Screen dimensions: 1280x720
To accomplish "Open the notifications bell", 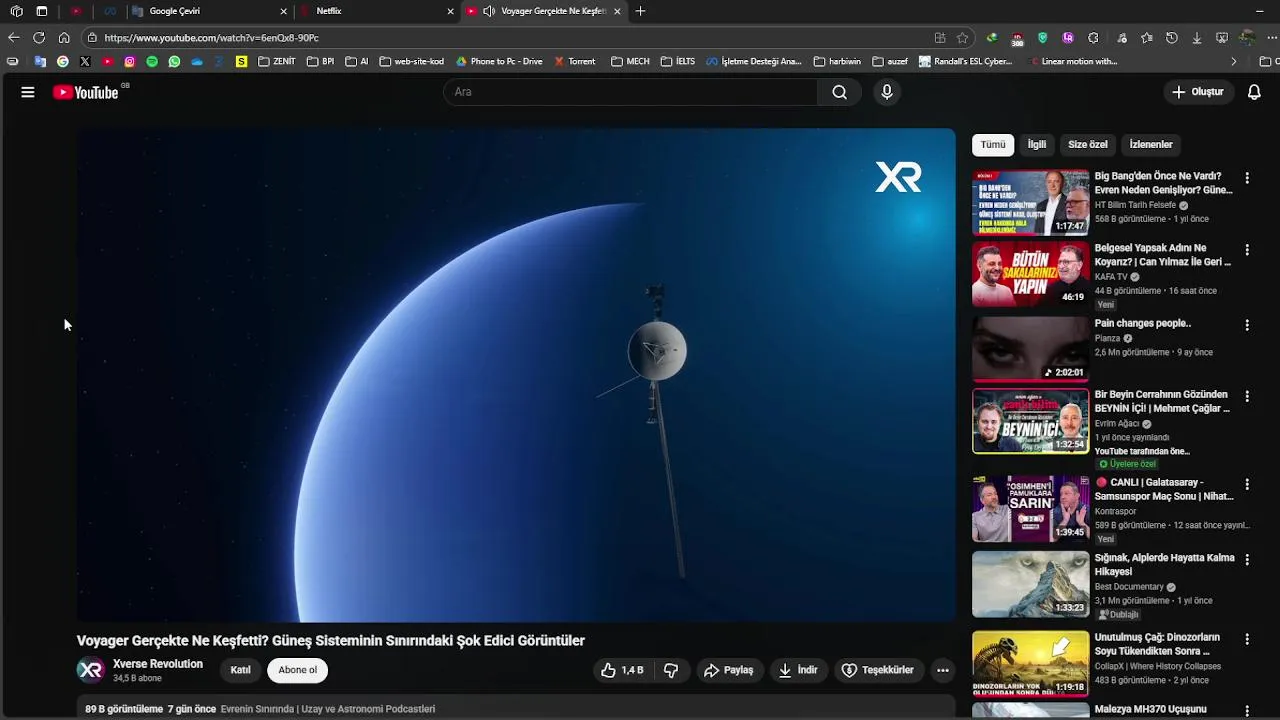I will click(x=1254, y=92).
